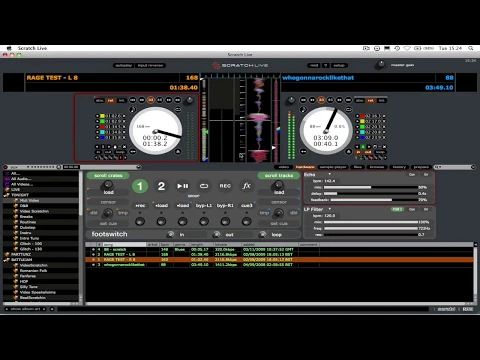Click the midi button
This screenshot has height=360, width=480.
314,65
